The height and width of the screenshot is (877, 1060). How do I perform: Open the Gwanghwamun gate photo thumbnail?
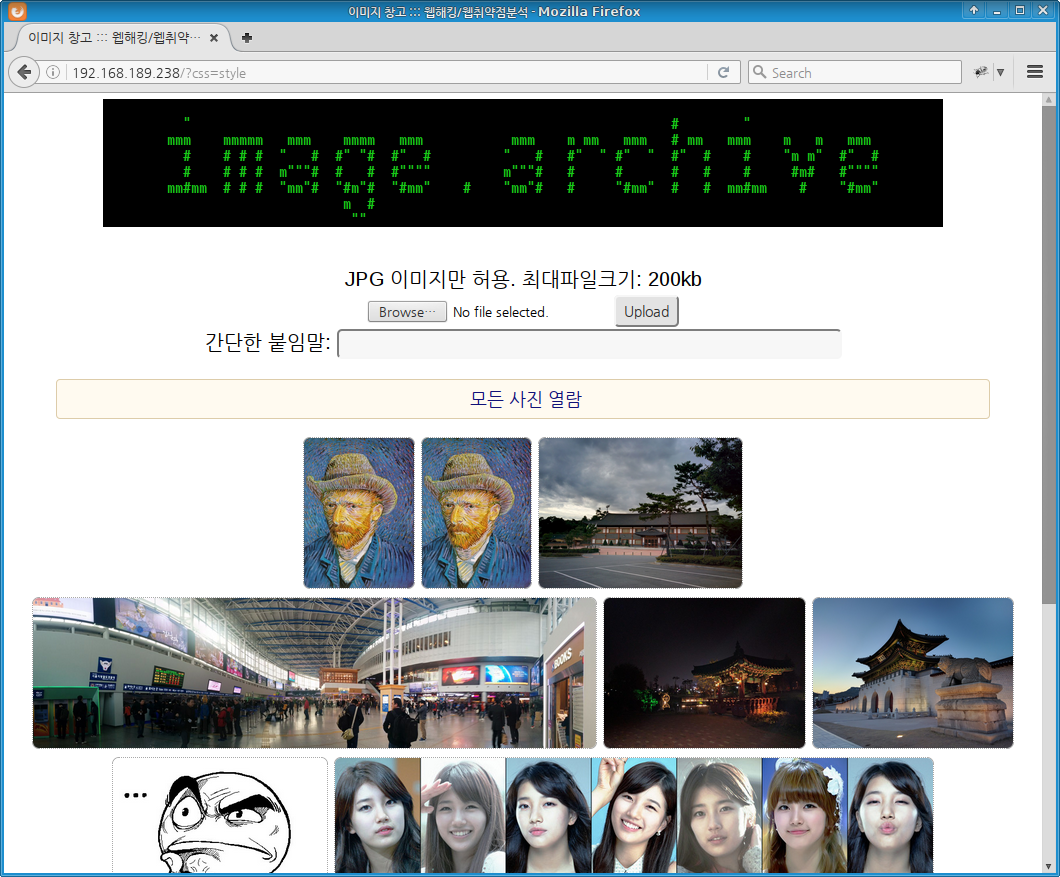pos(913,673)
